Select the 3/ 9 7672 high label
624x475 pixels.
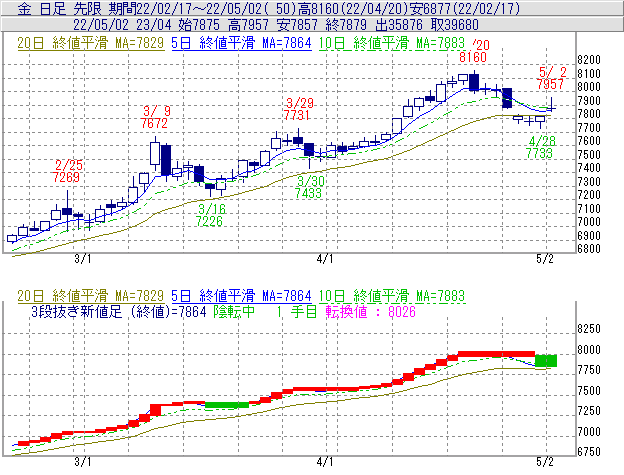[154, 117]
